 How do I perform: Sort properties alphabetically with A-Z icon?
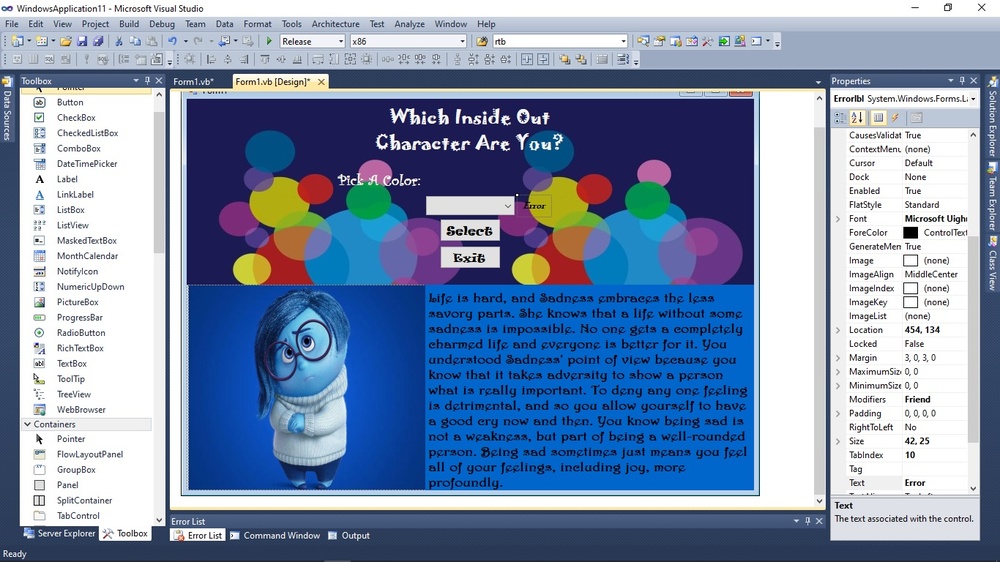[858, 118]
